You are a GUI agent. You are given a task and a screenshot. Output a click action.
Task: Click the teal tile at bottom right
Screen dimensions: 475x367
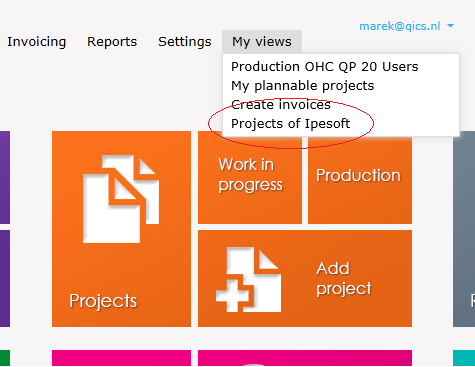464,358
